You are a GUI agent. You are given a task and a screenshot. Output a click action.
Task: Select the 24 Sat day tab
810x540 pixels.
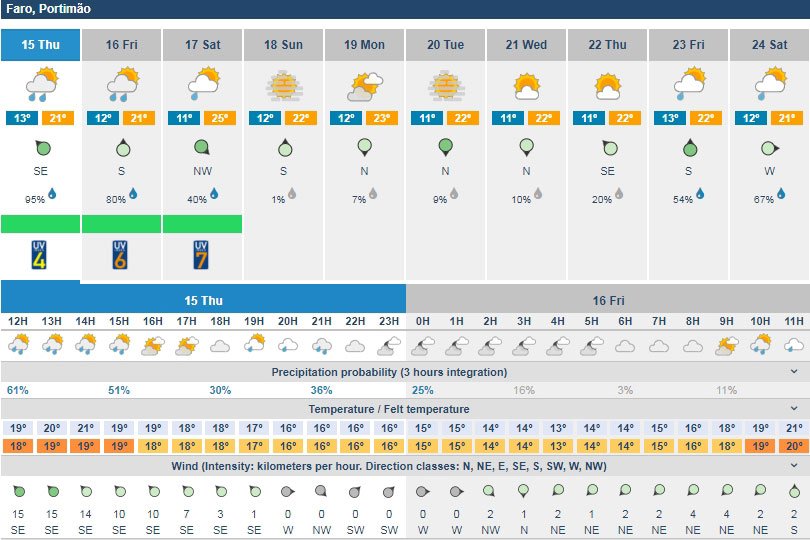[x=769, y=45]
